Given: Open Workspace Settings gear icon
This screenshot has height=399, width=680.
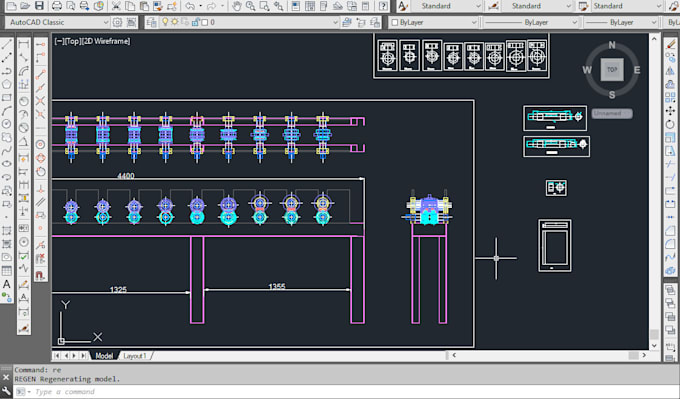Looking at the screenshot, I should (x=118, y=22).
